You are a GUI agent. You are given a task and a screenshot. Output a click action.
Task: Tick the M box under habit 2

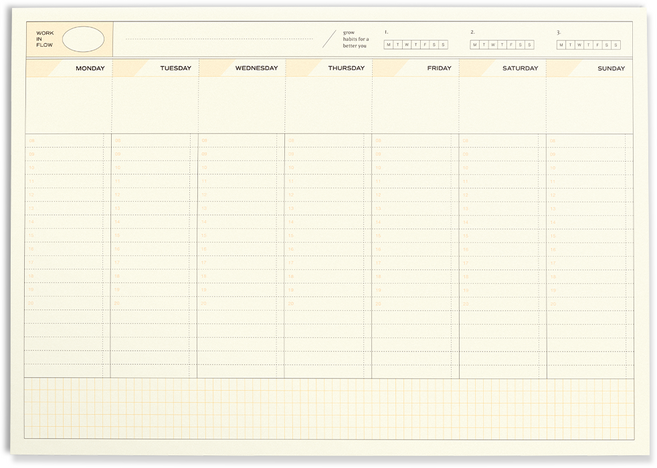pos(475,44)
